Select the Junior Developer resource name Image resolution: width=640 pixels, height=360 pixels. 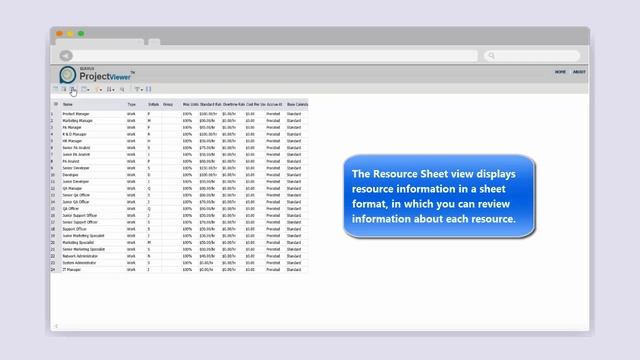coord(76,182)
